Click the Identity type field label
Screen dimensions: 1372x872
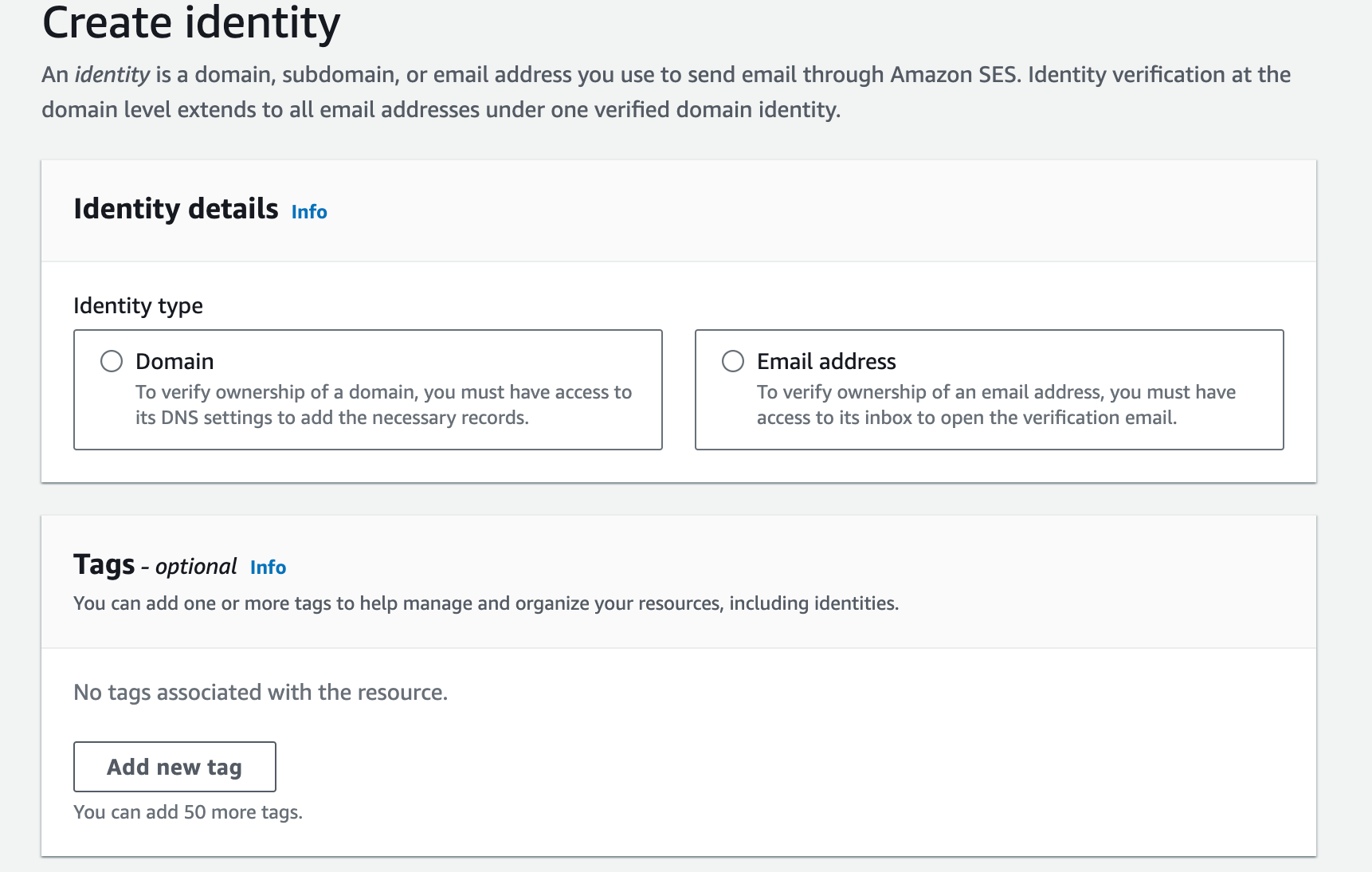coord(138,306)
